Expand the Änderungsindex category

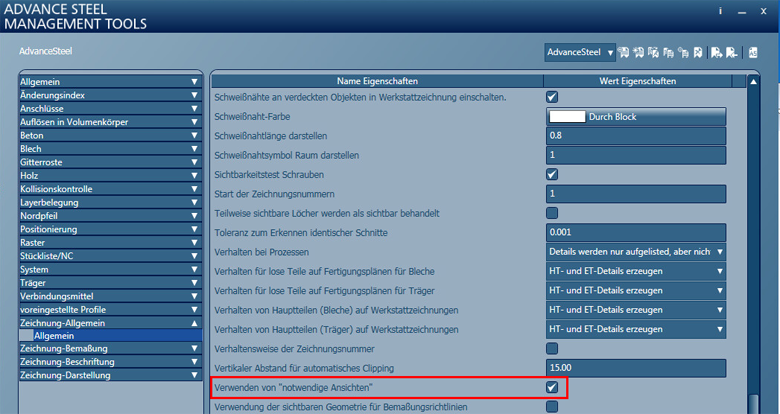tap(110, 95)
